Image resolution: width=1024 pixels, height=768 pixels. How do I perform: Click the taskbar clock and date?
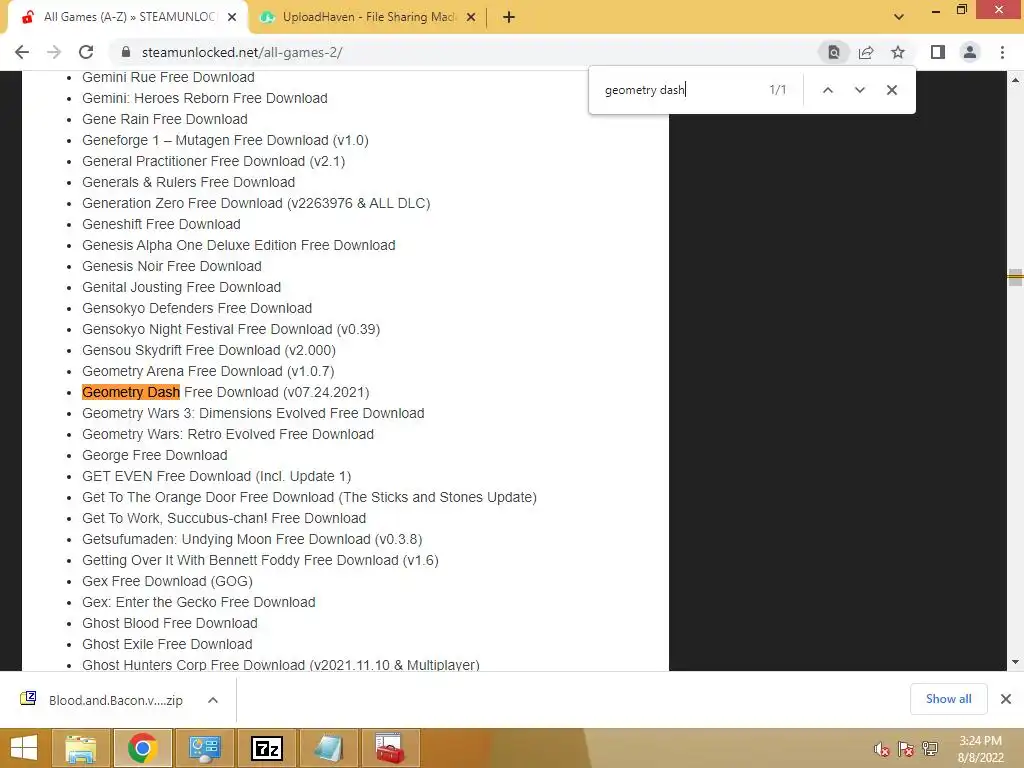(x=980, y=749)
